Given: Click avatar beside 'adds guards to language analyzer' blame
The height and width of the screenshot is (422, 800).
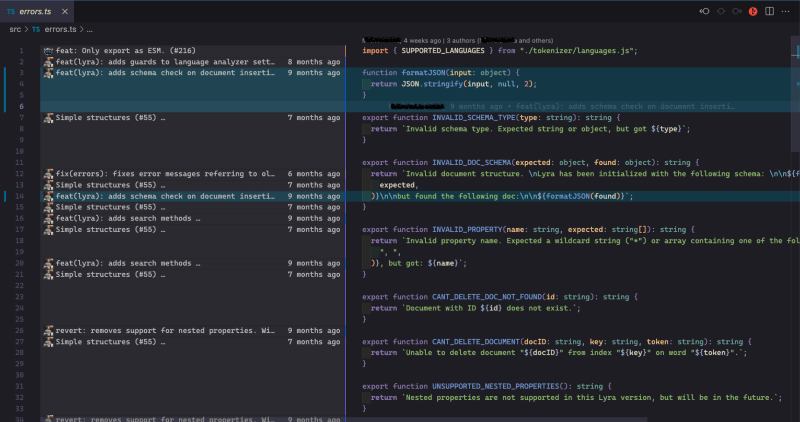Looking at the screenshot, I should click(48, 62).
